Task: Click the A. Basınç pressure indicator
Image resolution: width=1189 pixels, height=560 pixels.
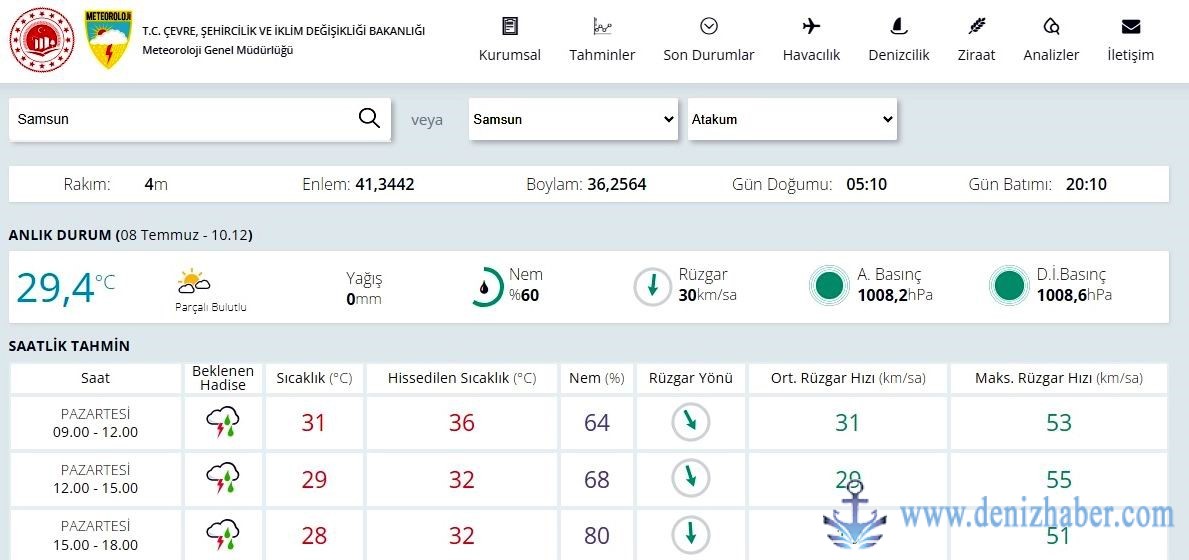Action: [828, 287]
